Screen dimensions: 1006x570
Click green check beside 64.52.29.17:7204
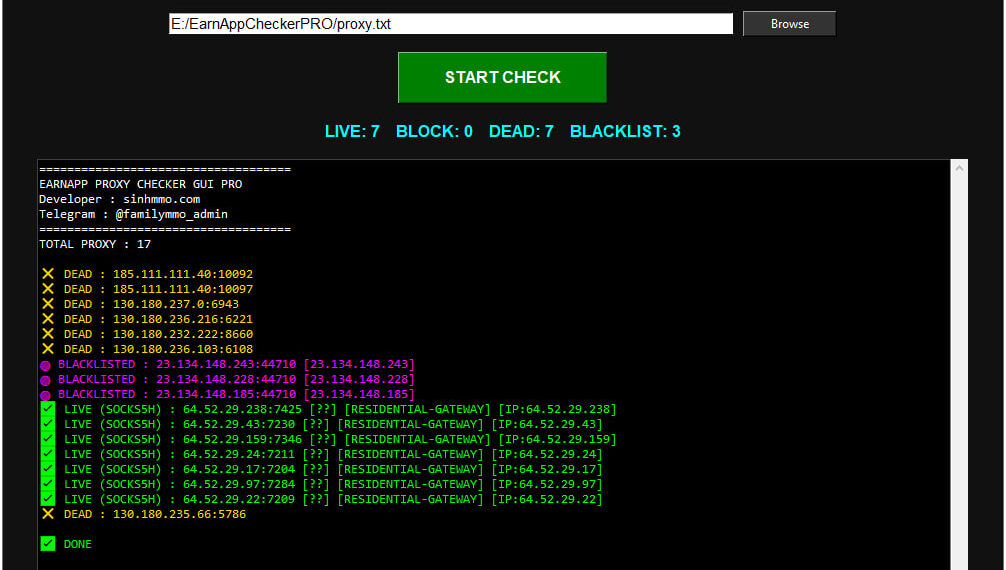point(47,469)
